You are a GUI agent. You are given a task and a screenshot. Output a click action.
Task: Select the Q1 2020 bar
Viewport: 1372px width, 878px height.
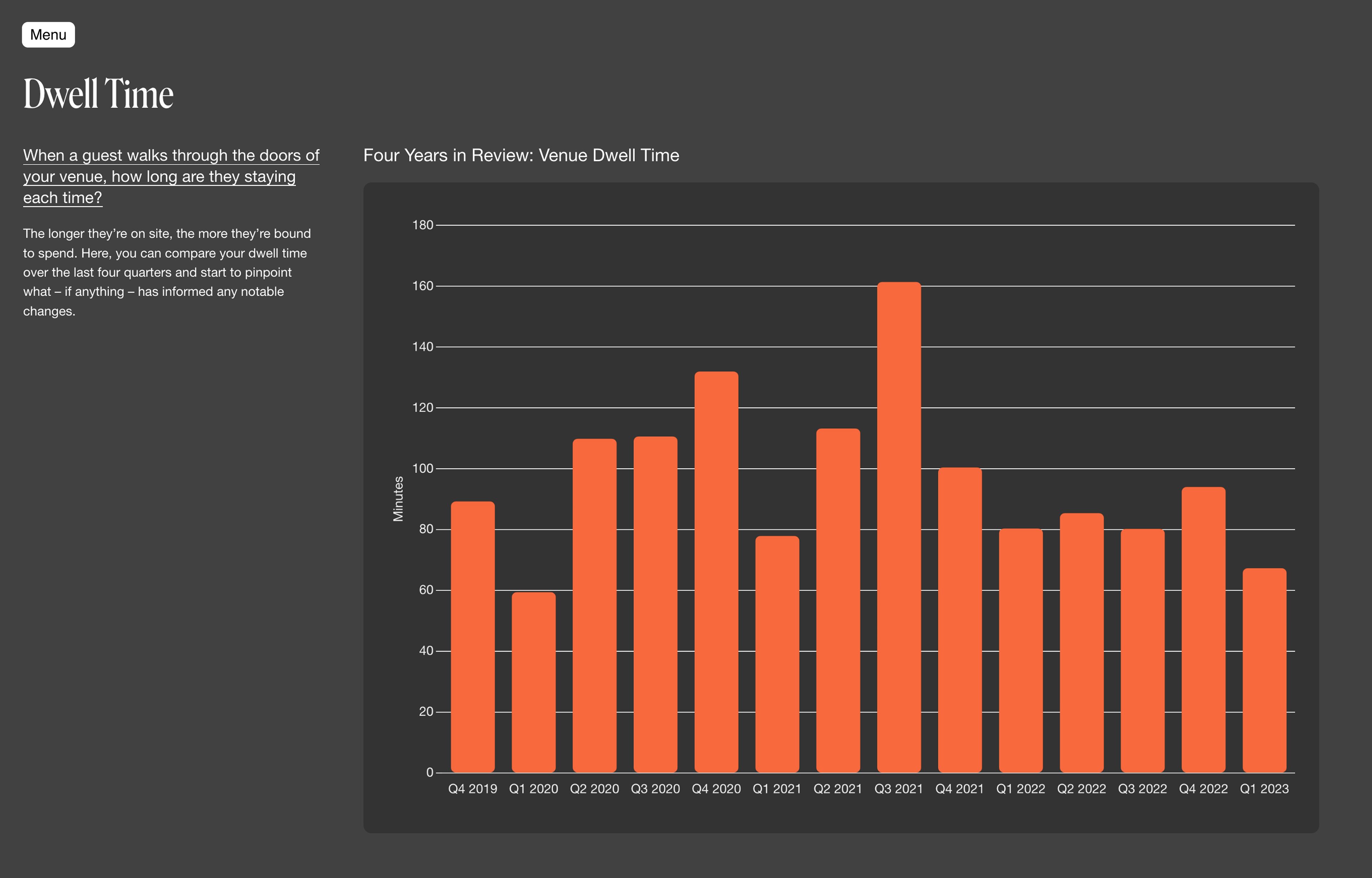tap(533, 682)
